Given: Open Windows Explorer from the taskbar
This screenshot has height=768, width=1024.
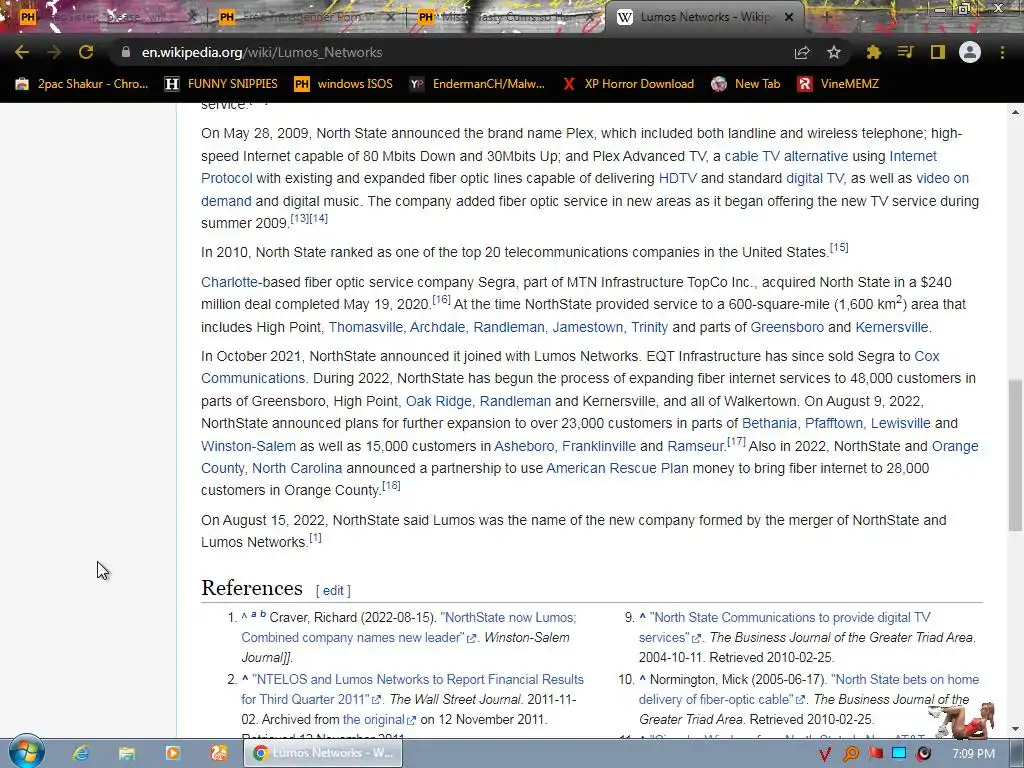Looking at the screenshot, I should pyautogui.click(x=127, y=753).
